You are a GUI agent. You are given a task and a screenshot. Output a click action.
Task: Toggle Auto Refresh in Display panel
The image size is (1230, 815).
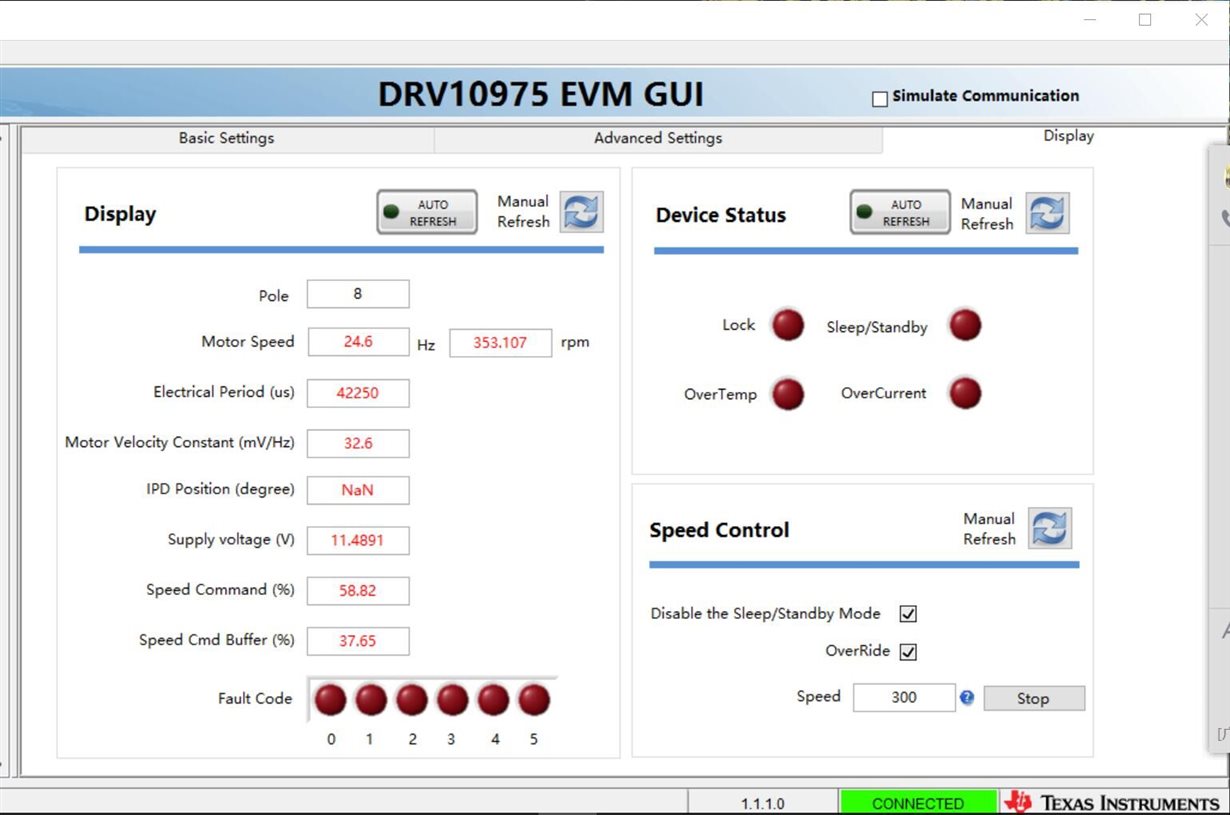tap(427, 212)
